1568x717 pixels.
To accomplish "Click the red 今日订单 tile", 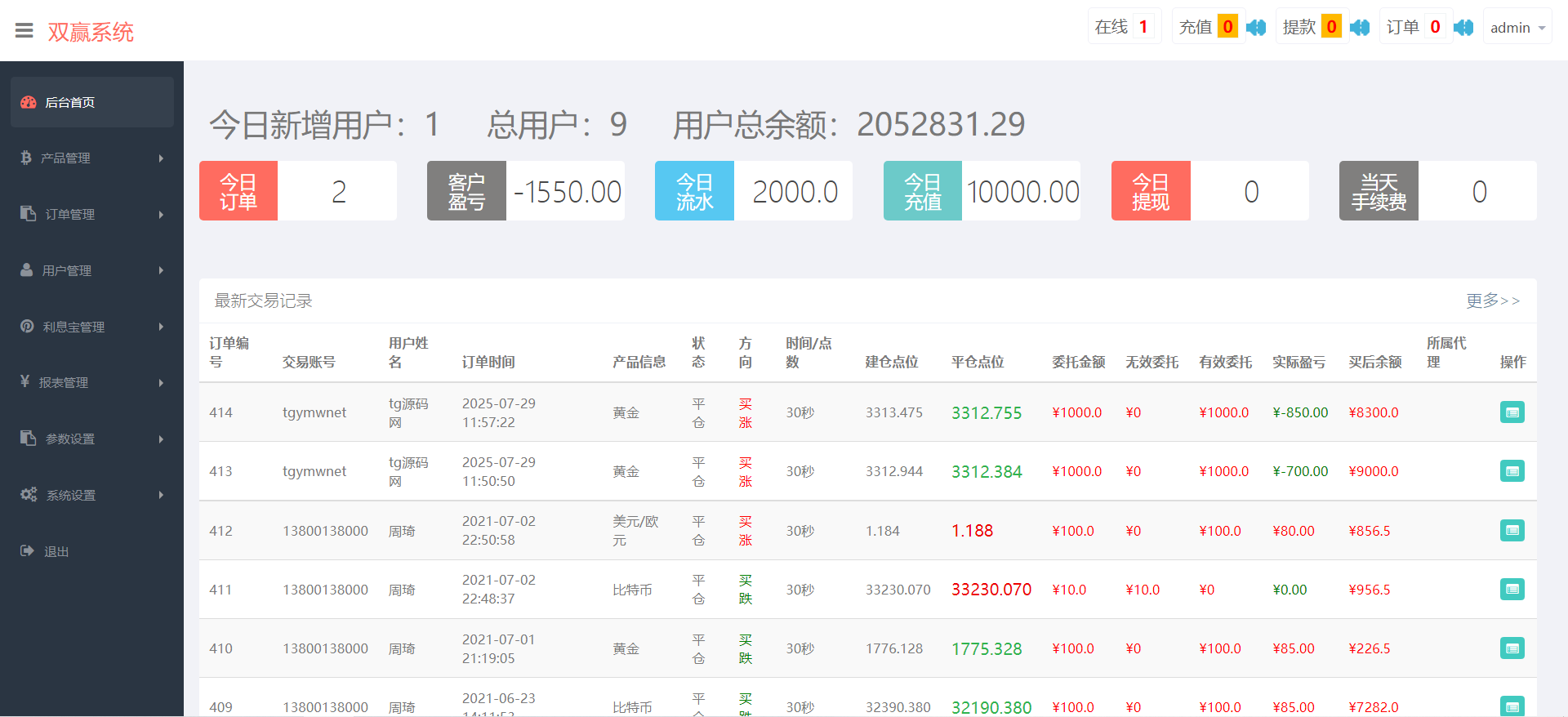I will [238, 191].
